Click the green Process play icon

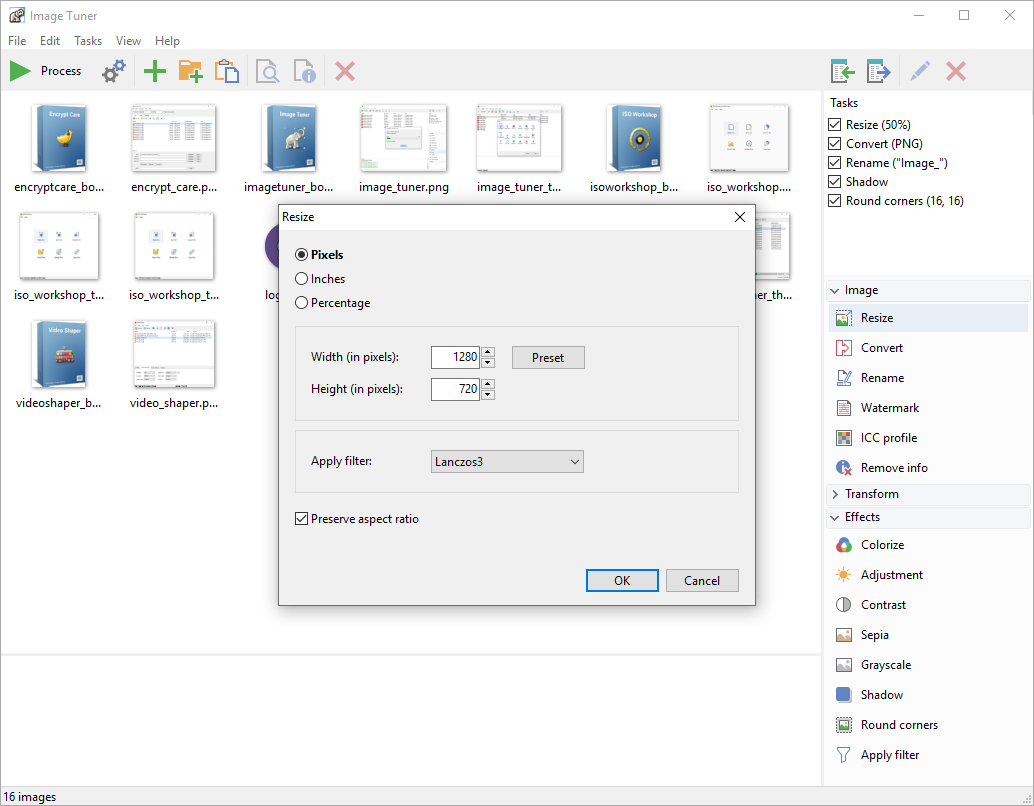point(20,71)
